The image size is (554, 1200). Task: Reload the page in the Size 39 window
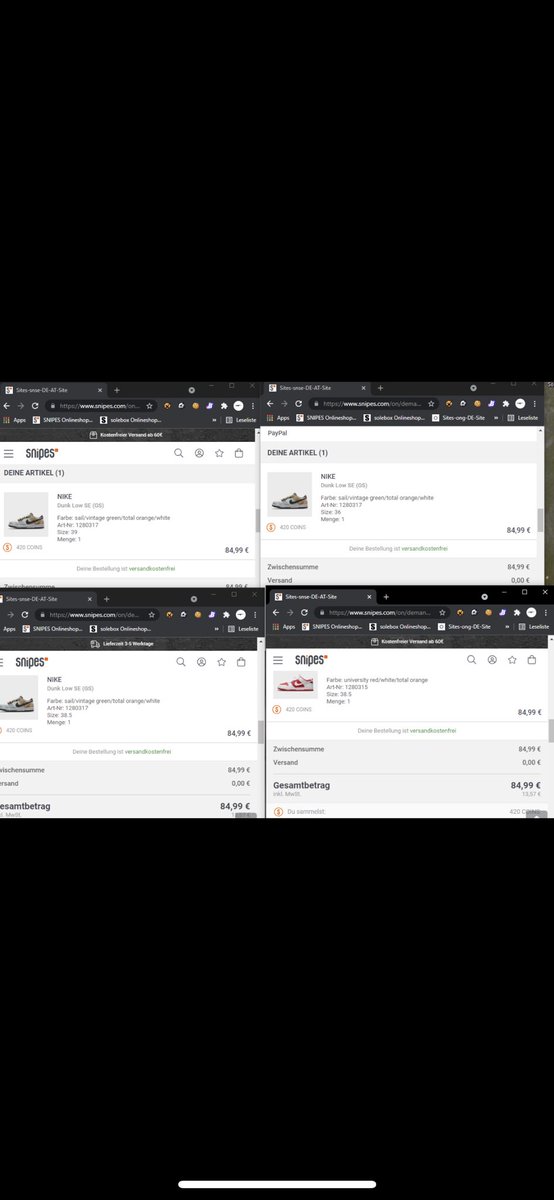click(x=36, y=406)
